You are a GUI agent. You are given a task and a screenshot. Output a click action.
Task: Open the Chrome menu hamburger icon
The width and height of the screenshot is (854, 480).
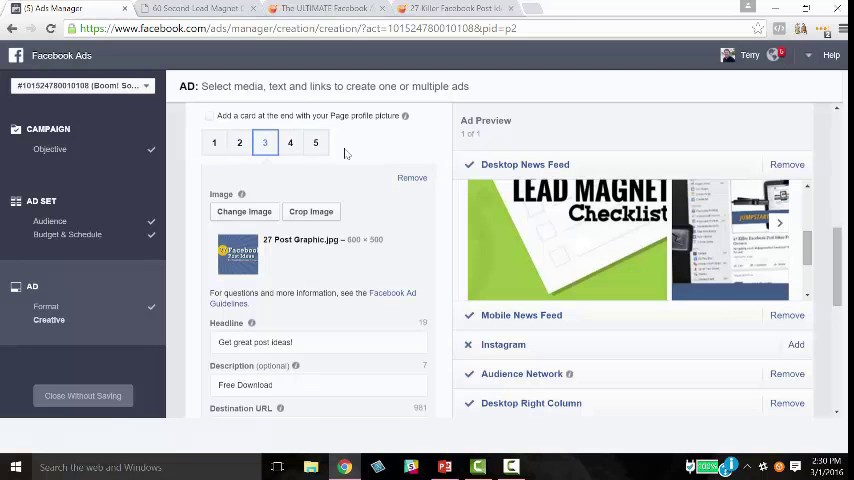(x=843, y=28)
